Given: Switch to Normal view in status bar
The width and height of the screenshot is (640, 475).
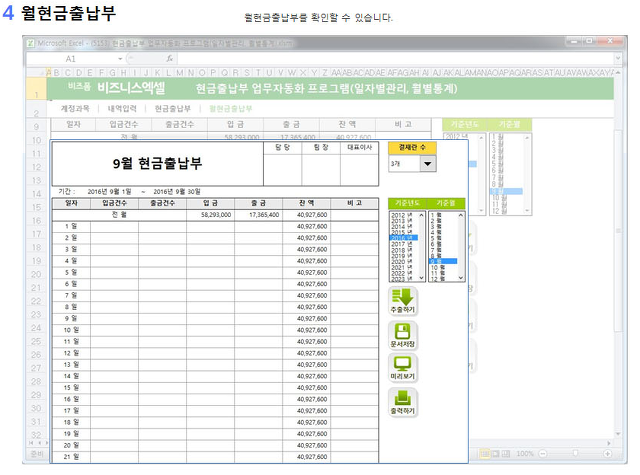Looking at the screenshot, I should click(x=485, y=453).
